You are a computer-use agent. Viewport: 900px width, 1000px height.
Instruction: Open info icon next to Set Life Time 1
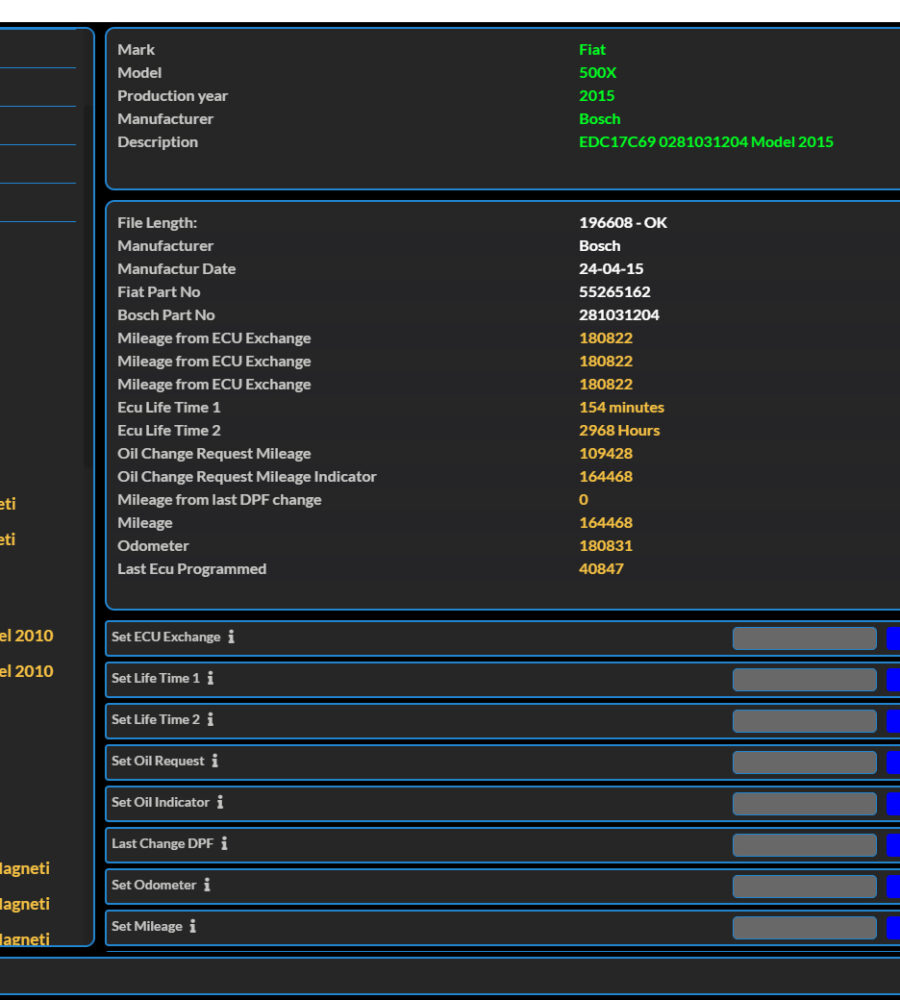[210, 678]
